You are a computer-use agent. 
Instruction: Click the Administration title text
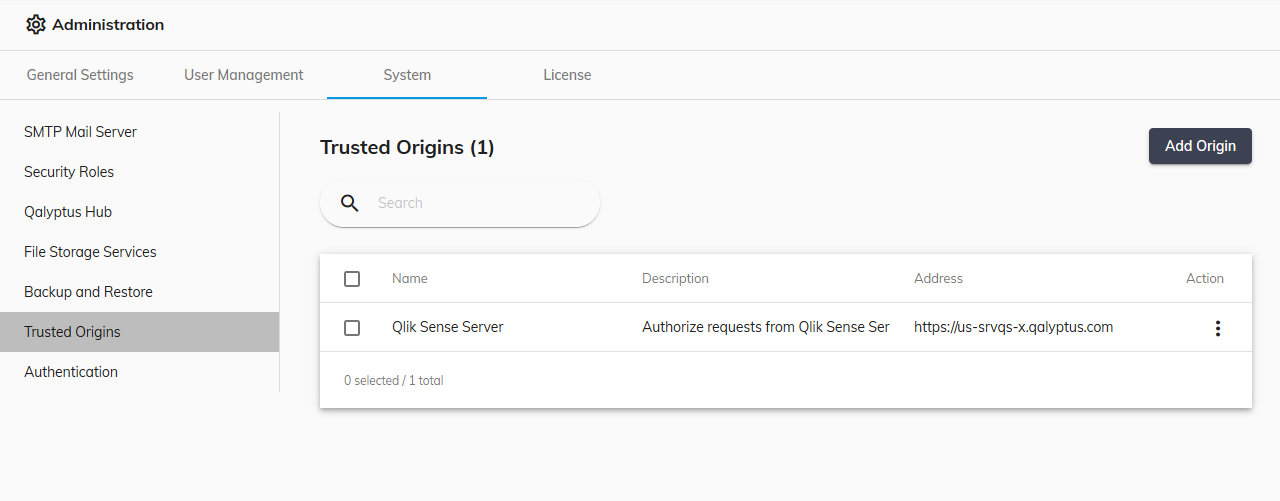point(108,25)
